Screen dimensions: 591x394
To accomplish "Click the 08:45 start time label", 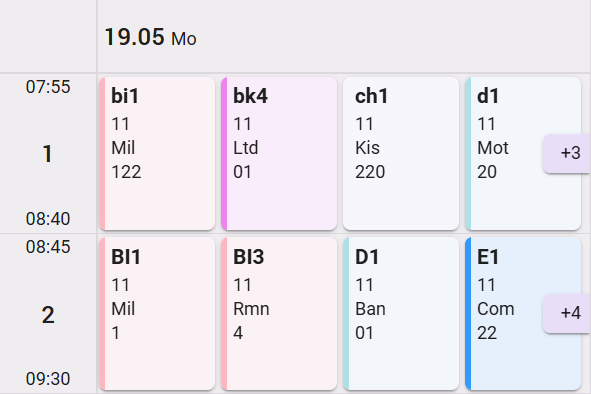I will point(48,247).
